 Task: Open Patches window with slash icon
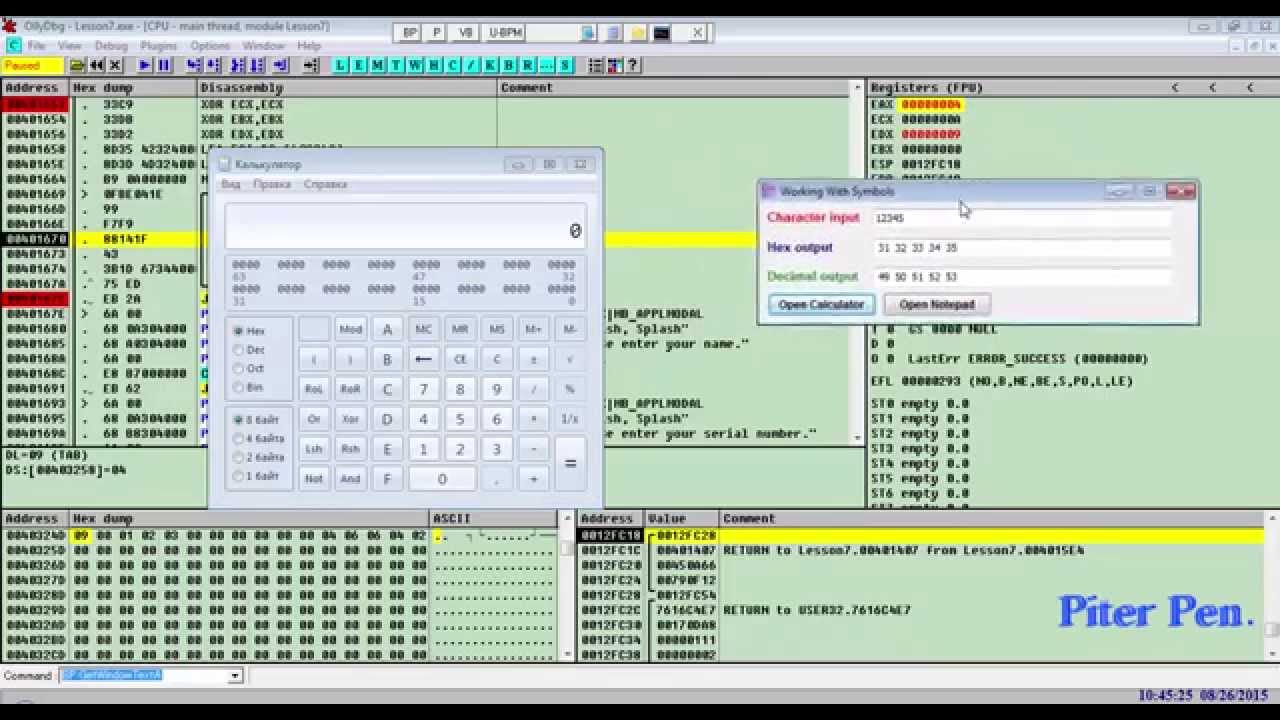coord(472,65)
